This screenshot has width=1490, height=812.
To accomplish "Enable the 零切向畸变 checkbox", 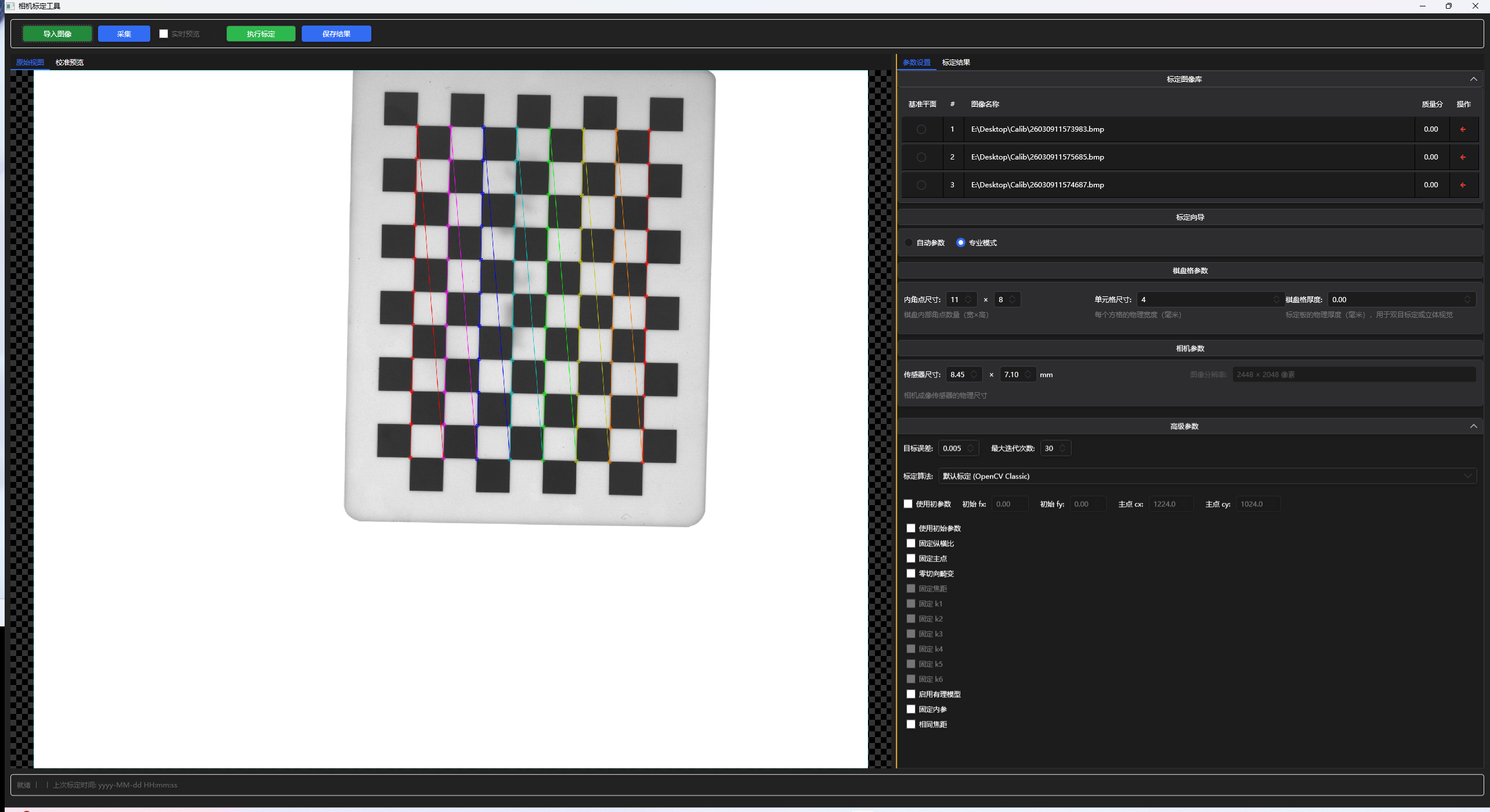I will (x=911, y=574).
